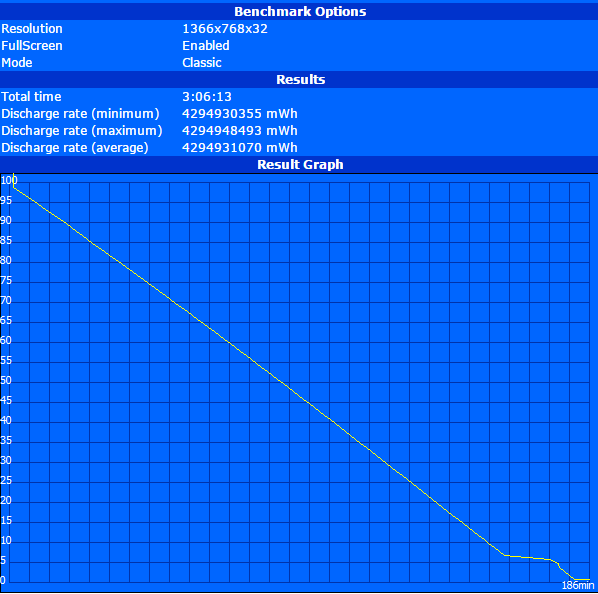
Task: Click the 186min label on graph axis
Action: tap(578, 585)
